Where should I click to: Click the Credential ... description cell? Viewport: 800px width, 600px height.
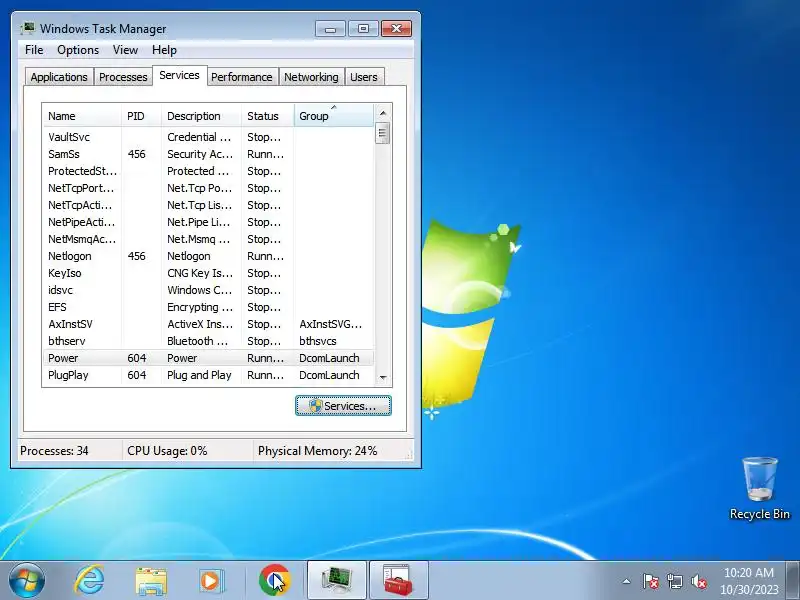[199, 137]
